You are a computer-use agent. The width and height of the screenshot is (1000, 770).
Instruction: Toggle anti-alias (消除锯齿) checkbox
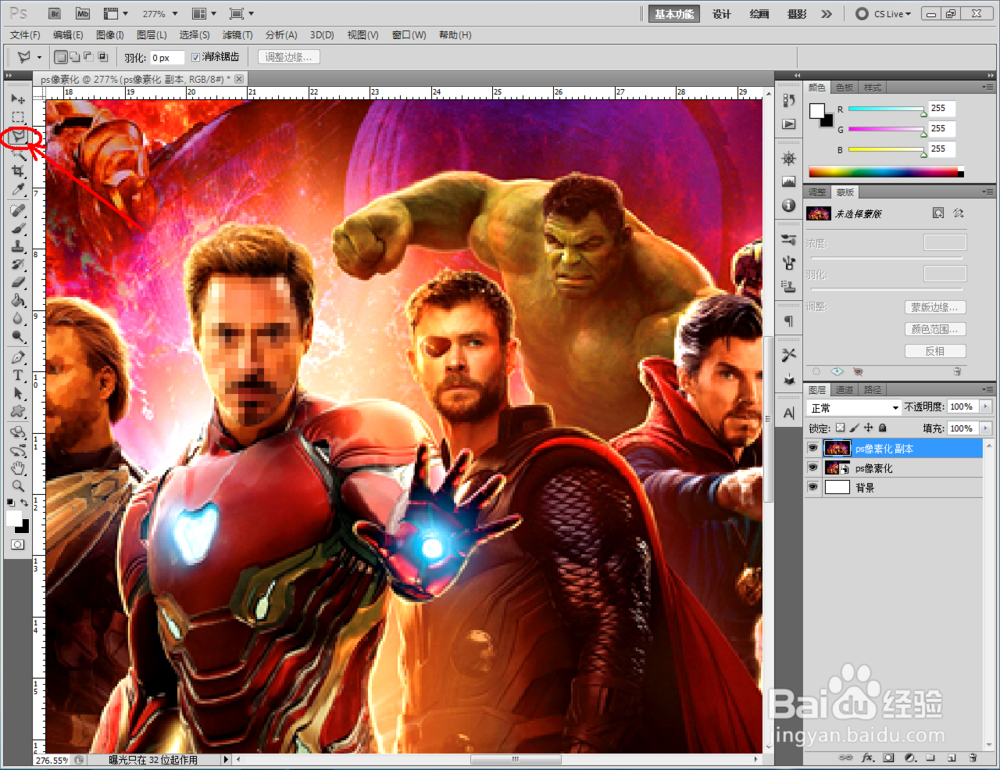(196, 57)
